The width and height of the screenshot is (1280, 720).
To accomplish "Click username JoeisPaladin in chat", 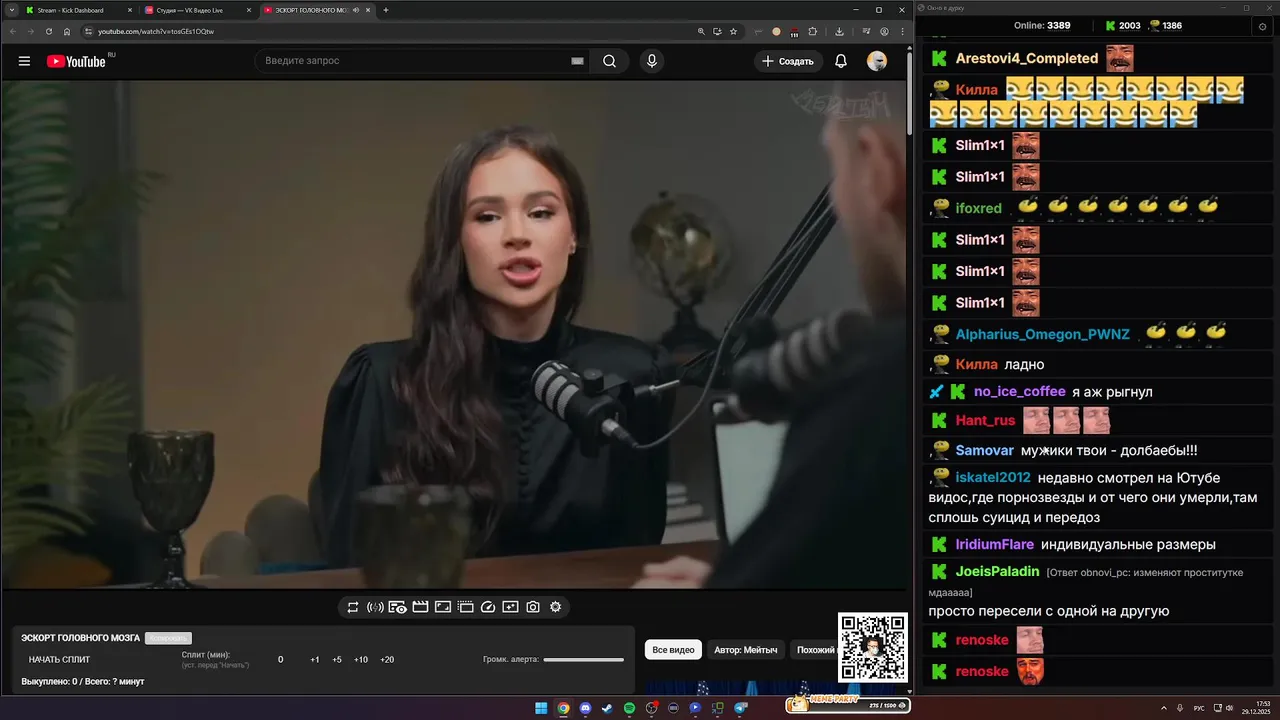I will (998, 572).
